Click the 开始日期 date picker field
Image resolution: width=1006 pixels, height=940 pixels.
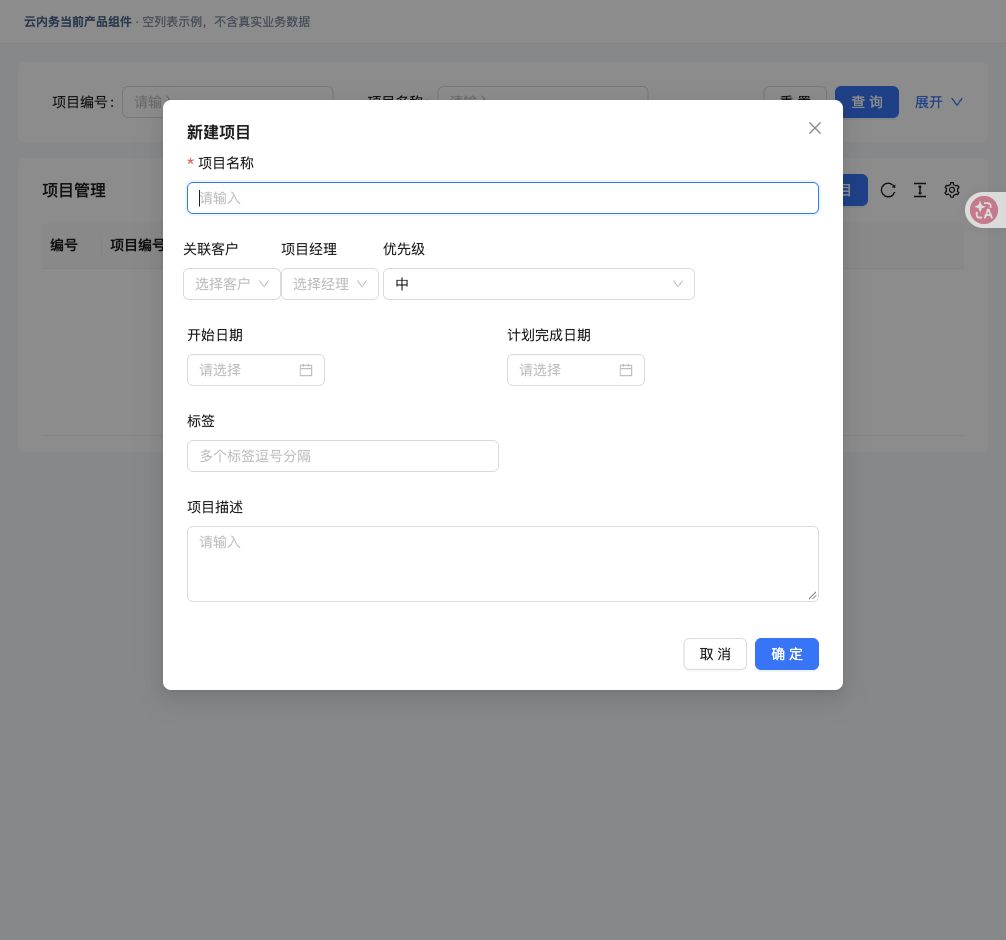pos(256,370)
